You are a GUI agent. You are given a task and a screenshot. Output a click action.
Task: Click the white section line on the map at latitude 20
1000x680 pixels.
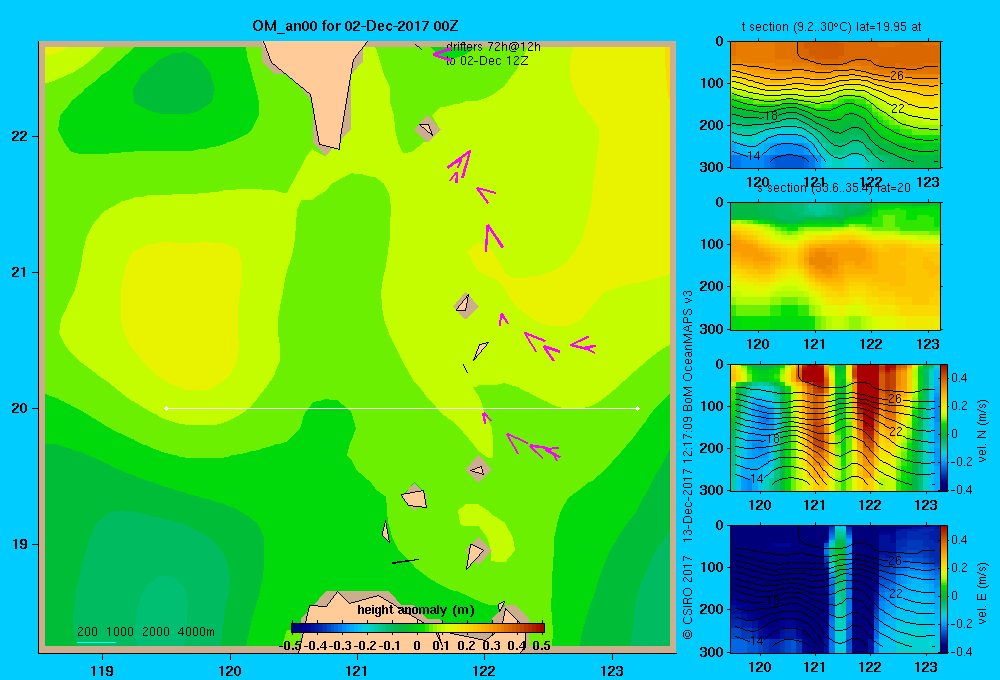click(402, 408)
